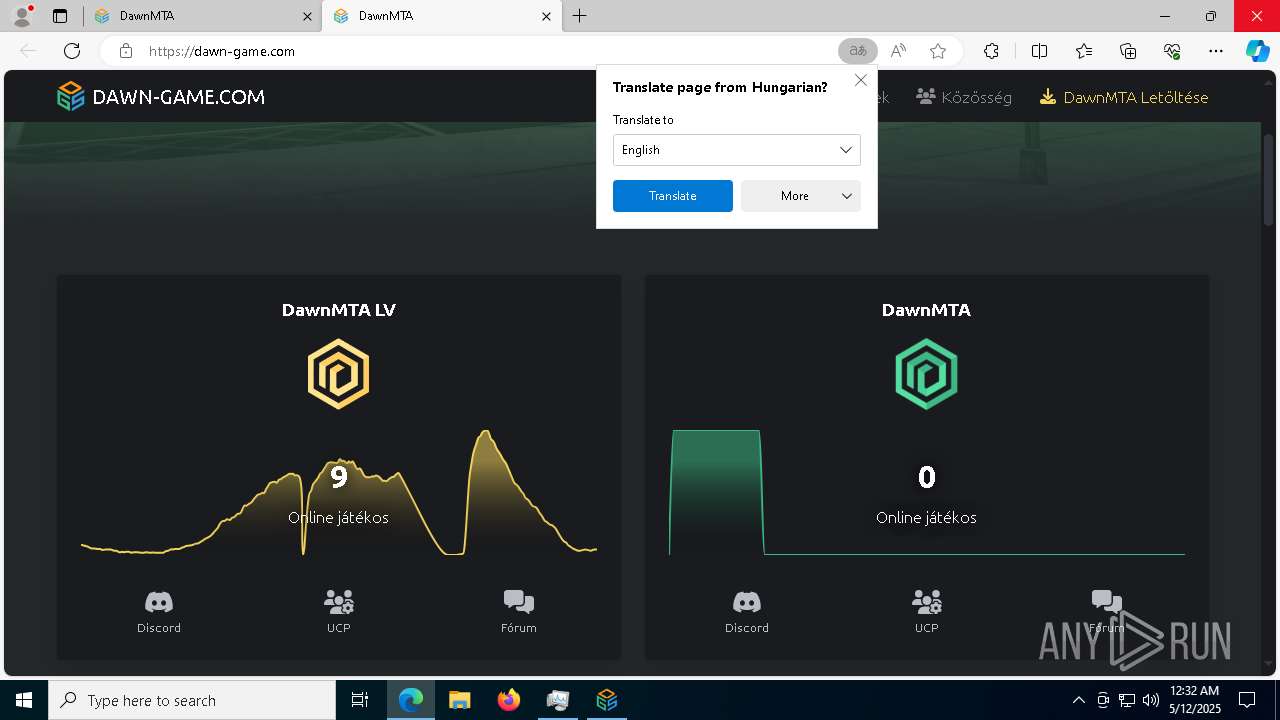
Task: Show hidden system tray icons
Action: 1078,700
